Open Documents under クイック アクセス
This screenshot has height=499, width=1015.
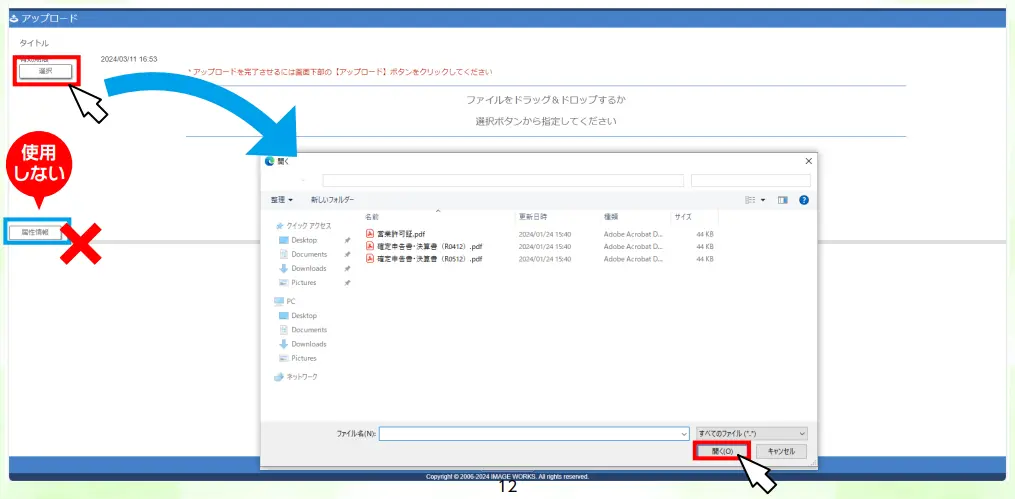(x=309, y=254)
